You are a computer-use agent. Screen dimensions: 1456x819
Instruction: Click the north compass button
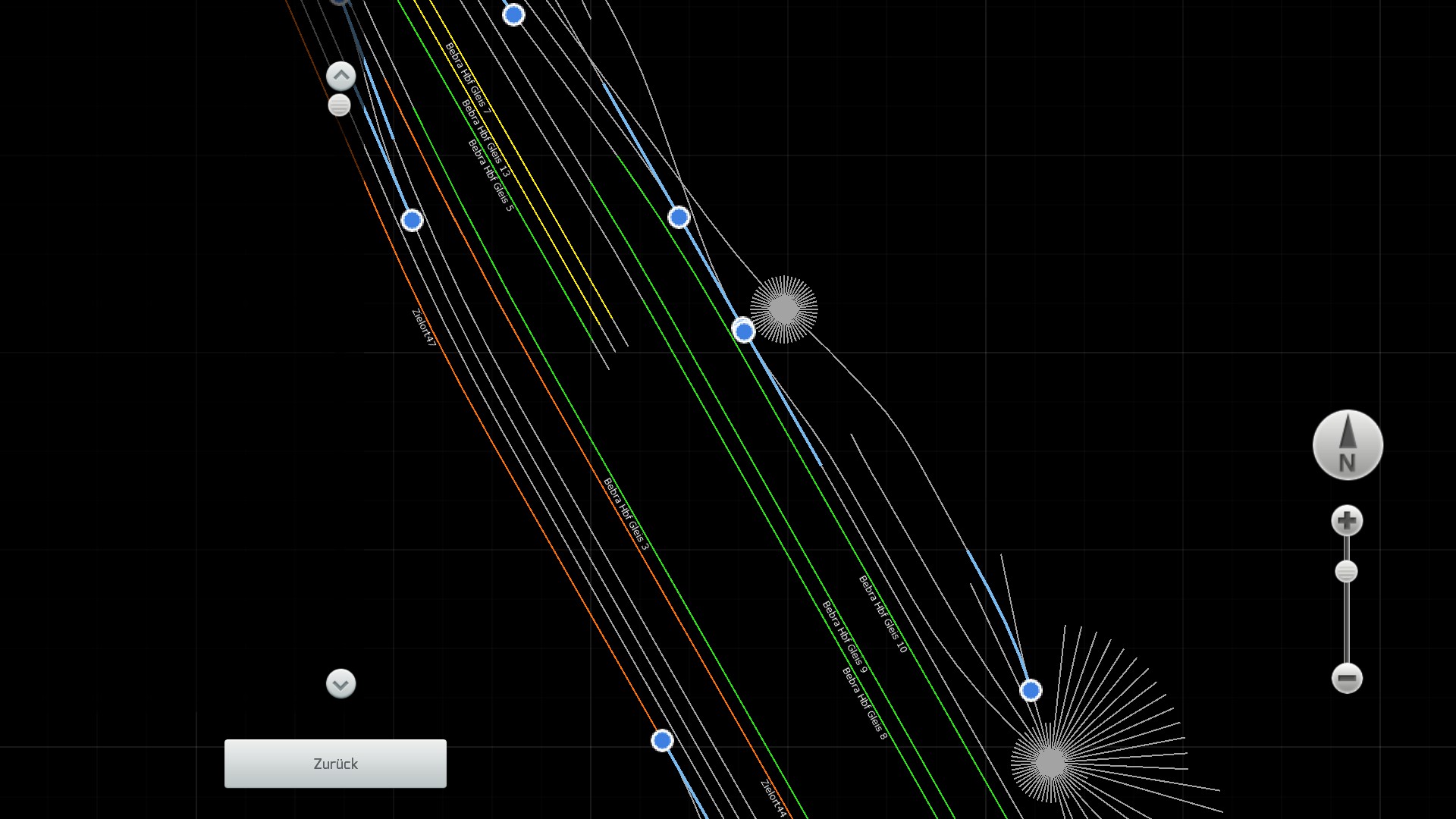1348,445
